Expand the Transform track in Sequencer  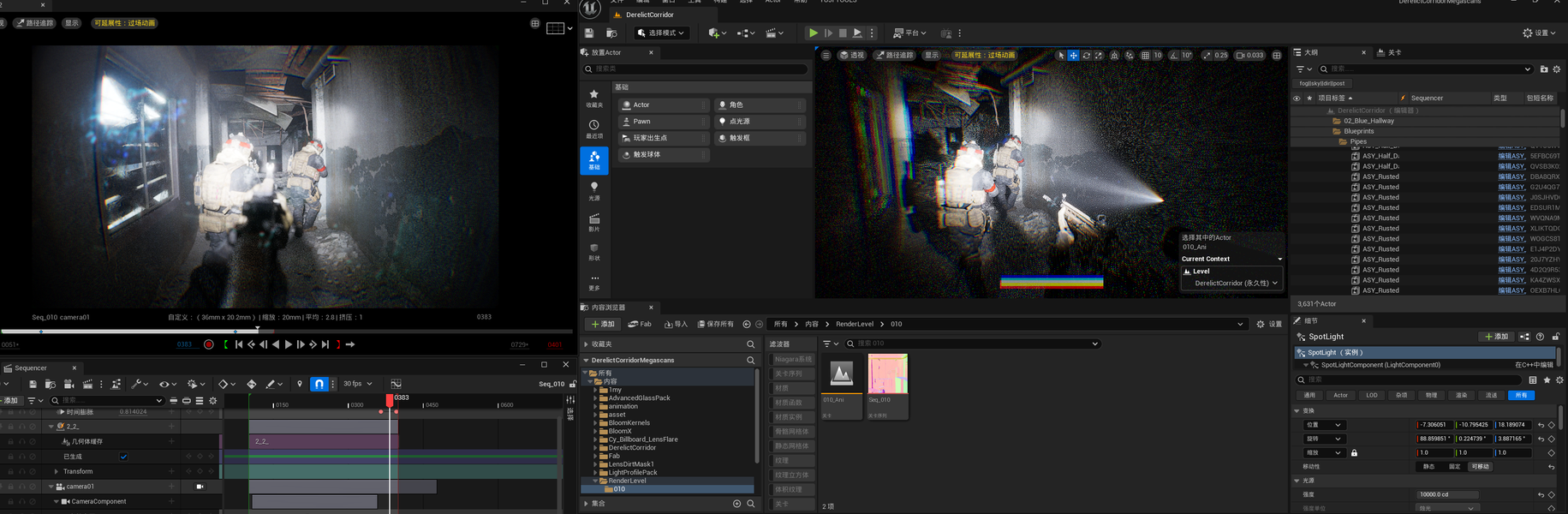(x=57, y=472)
